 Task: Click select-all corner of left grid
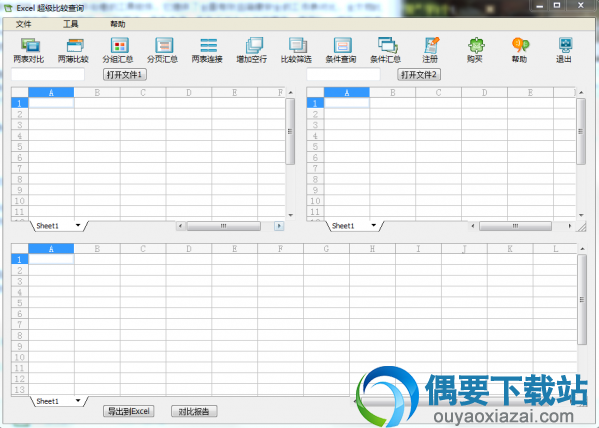pos(20,92)
